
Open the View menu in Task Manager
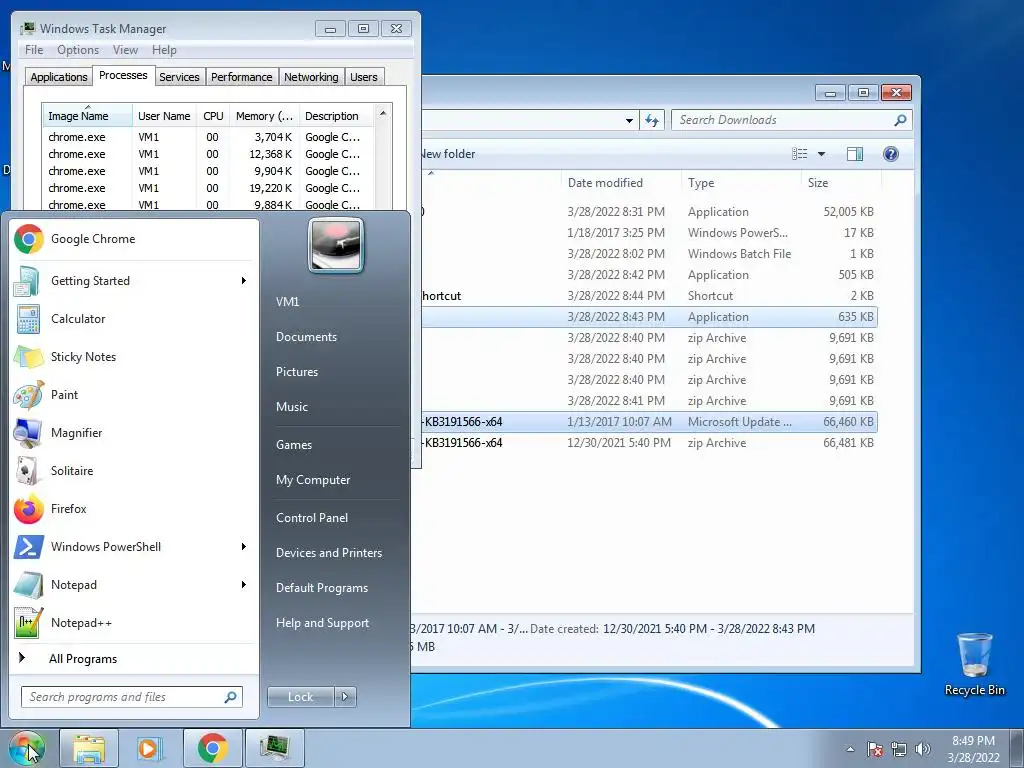click(125, 50)
